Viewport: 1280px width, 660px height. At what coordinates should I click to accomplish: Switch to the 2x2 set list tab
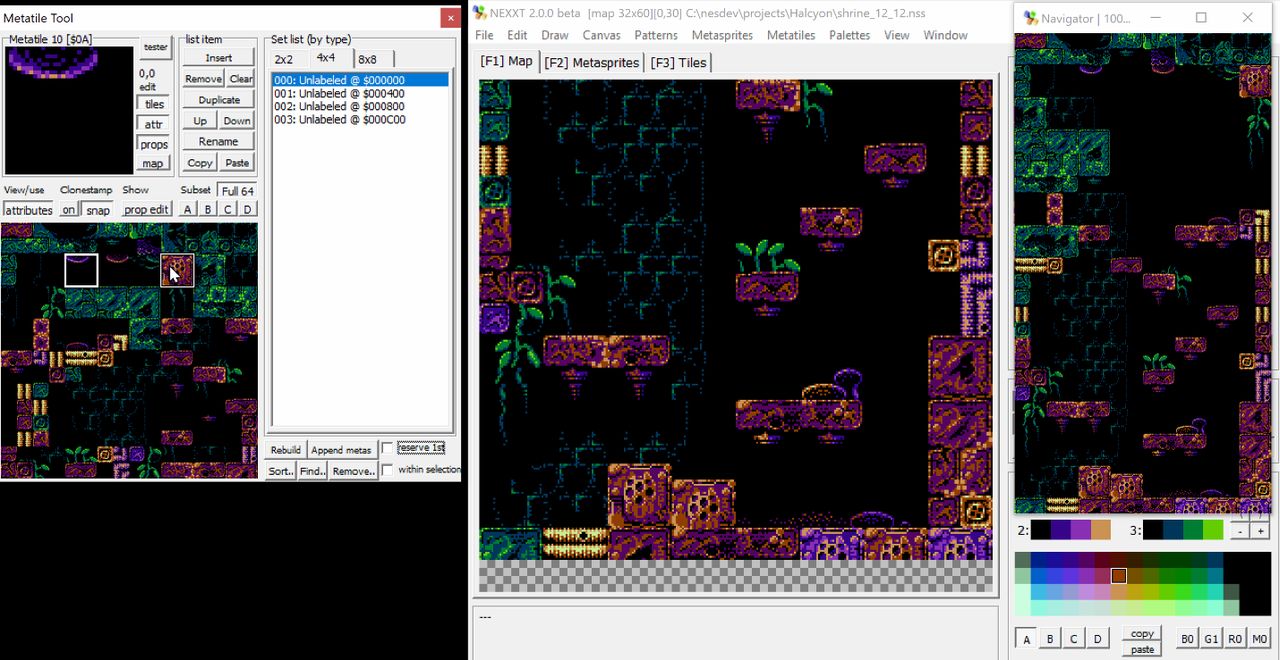coord(284,59)
